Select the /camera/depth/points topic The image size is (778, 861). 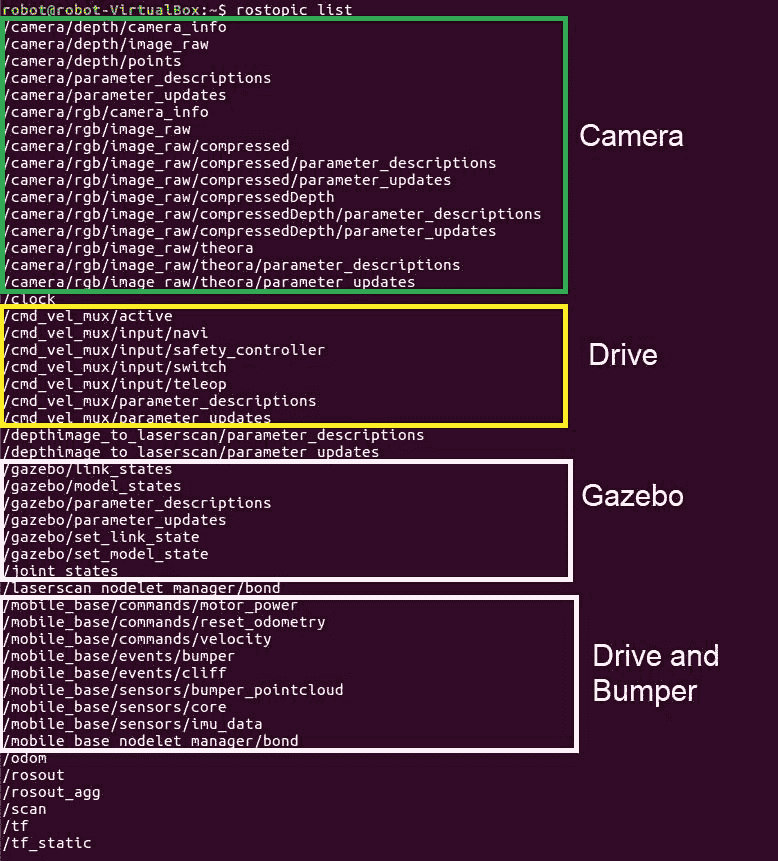click(93, 61)
